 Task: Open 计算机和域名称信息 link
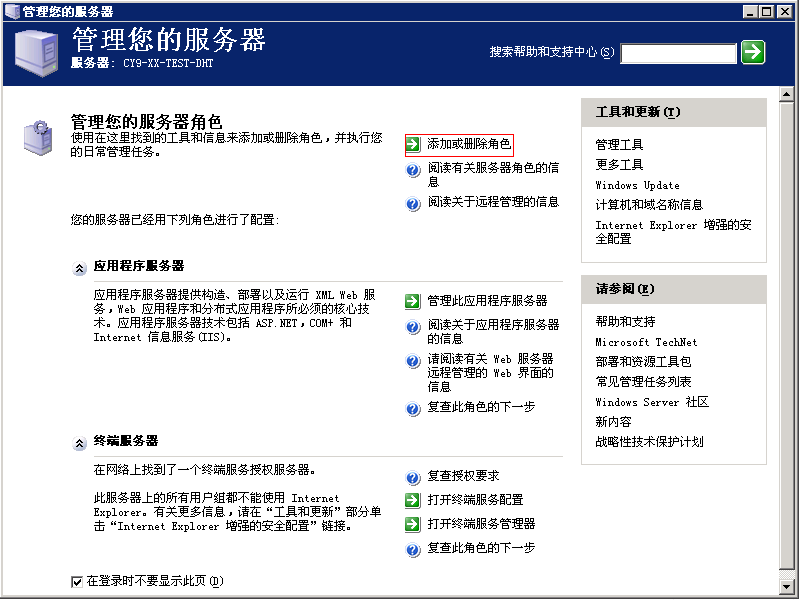click(x=649, y=205)
